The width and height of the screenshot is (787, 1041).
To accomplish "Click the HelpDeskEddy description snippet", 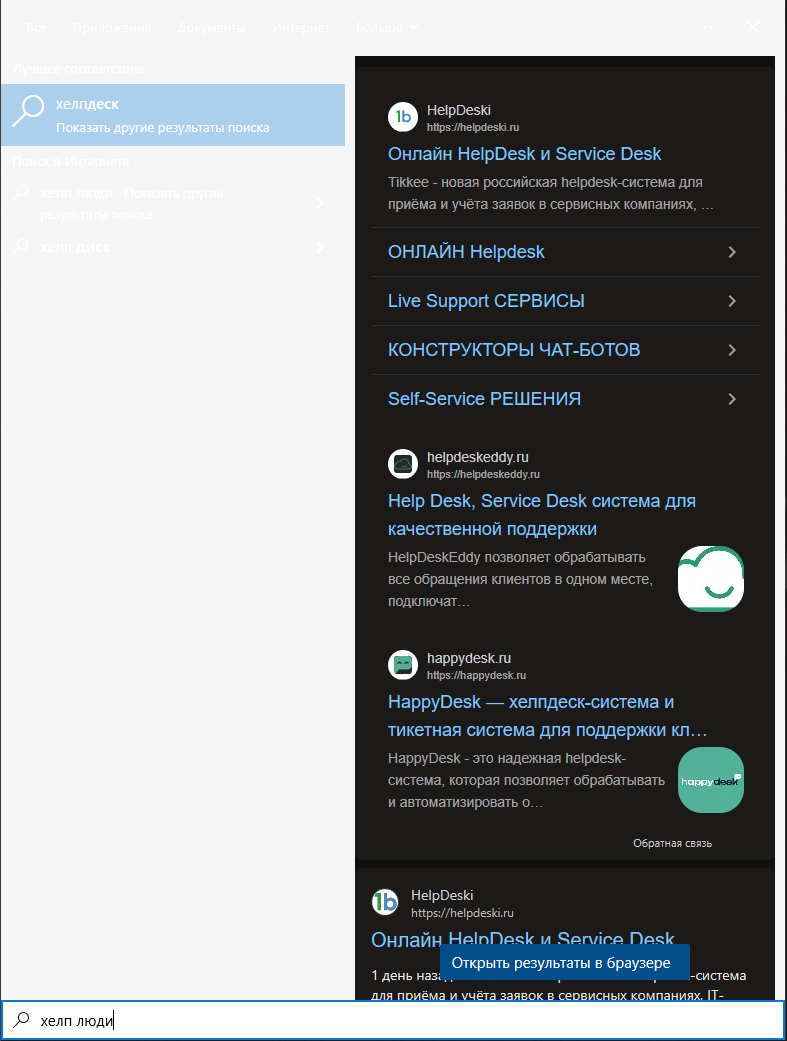I will (521, 580).
